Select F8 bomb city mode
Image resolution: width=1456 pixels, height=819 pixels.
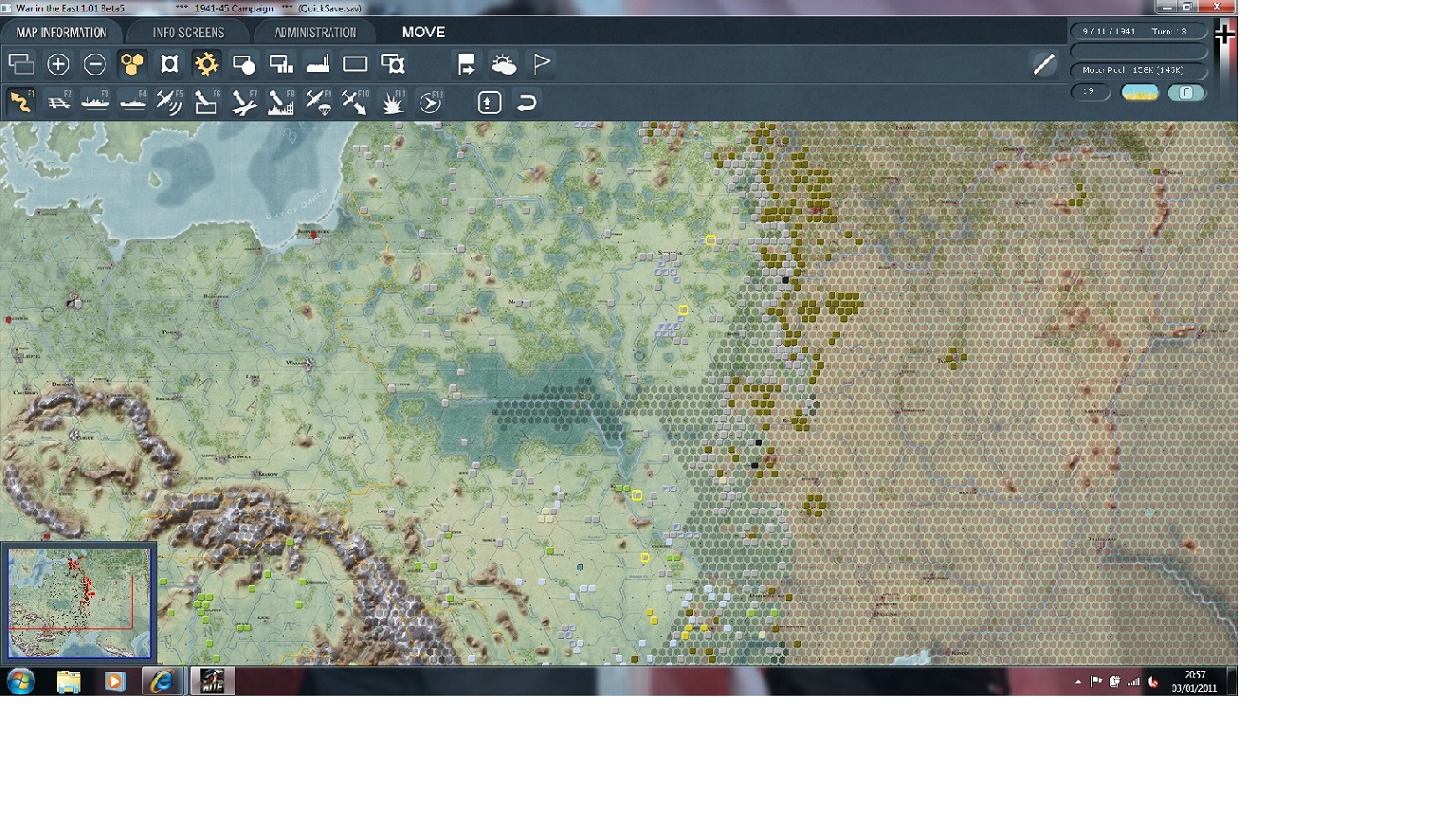[x=281, y=102]
